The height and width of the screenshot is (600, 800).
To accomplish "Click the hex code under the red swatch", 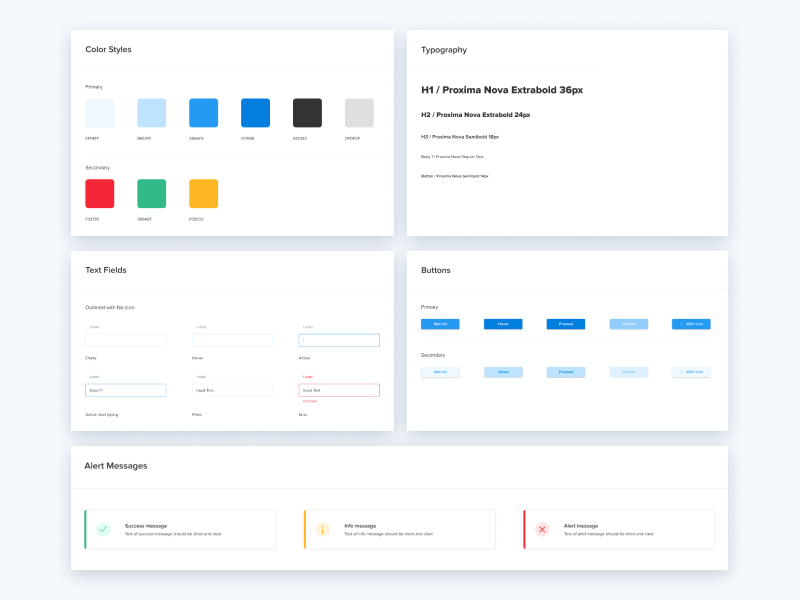I will click(92, 219).
